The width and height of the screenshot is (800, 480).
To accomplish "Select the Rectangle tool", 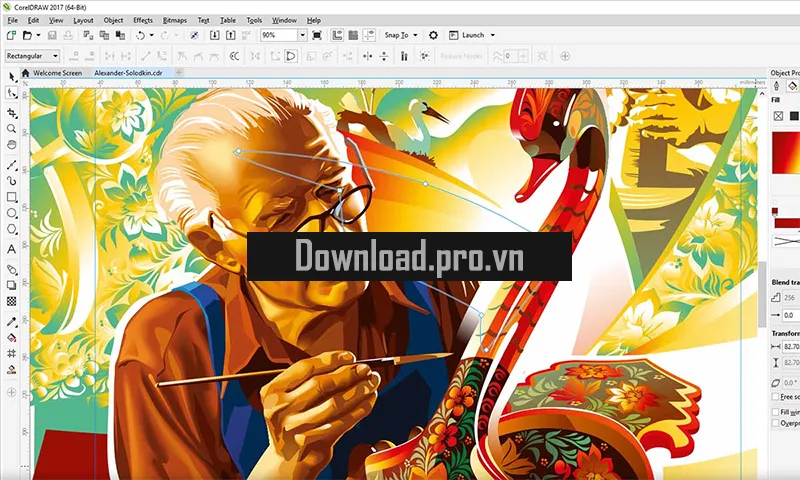I will [x=12, y=197].
